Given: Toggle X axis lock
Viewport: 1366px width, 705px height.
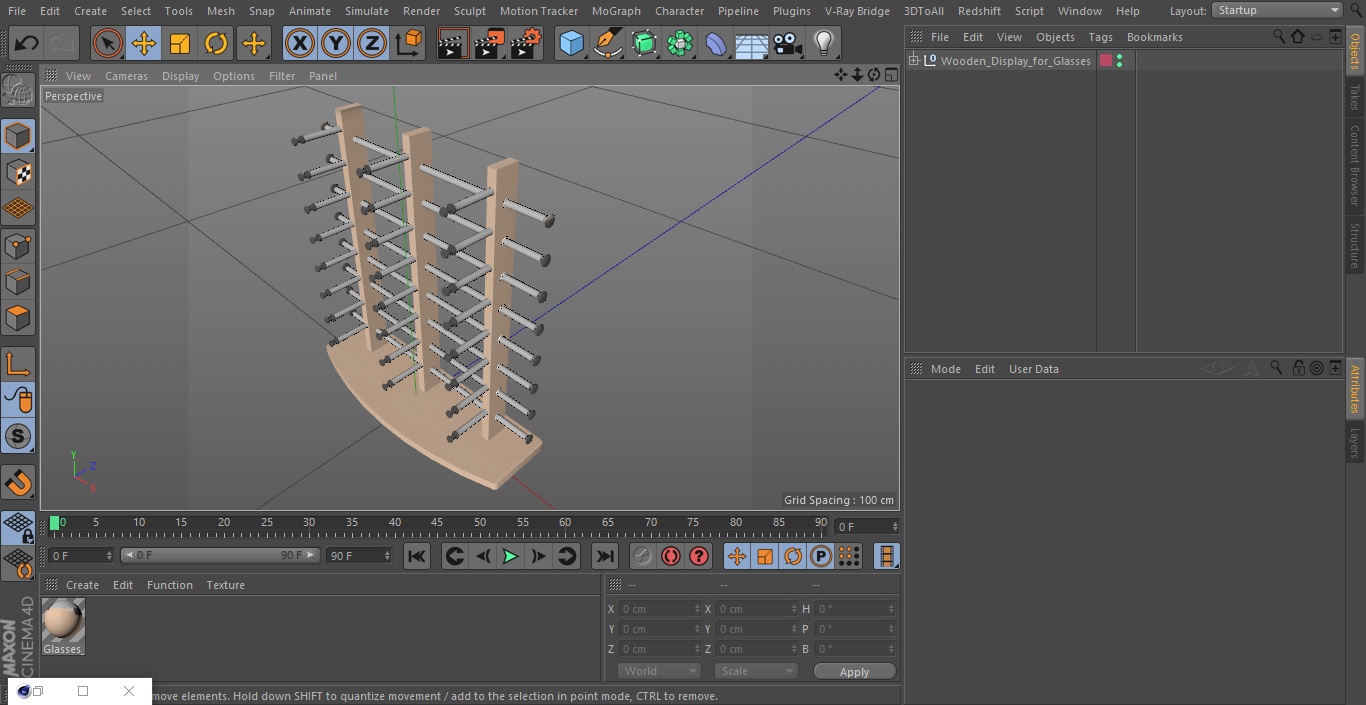Looking at the screenshot, I should pos(300,43).
